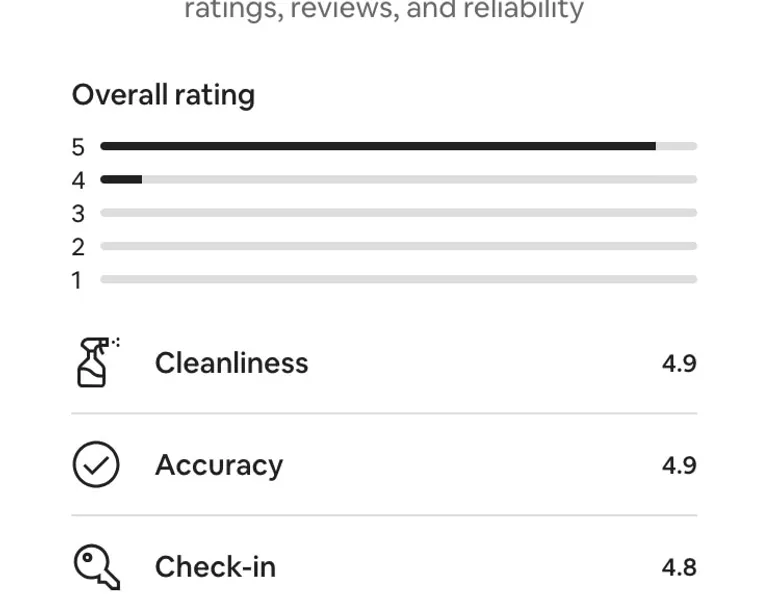The height and width of the screenshot is (599, 778).
Task: Click the number 5 rating label
Action: (x=78, y=148)
